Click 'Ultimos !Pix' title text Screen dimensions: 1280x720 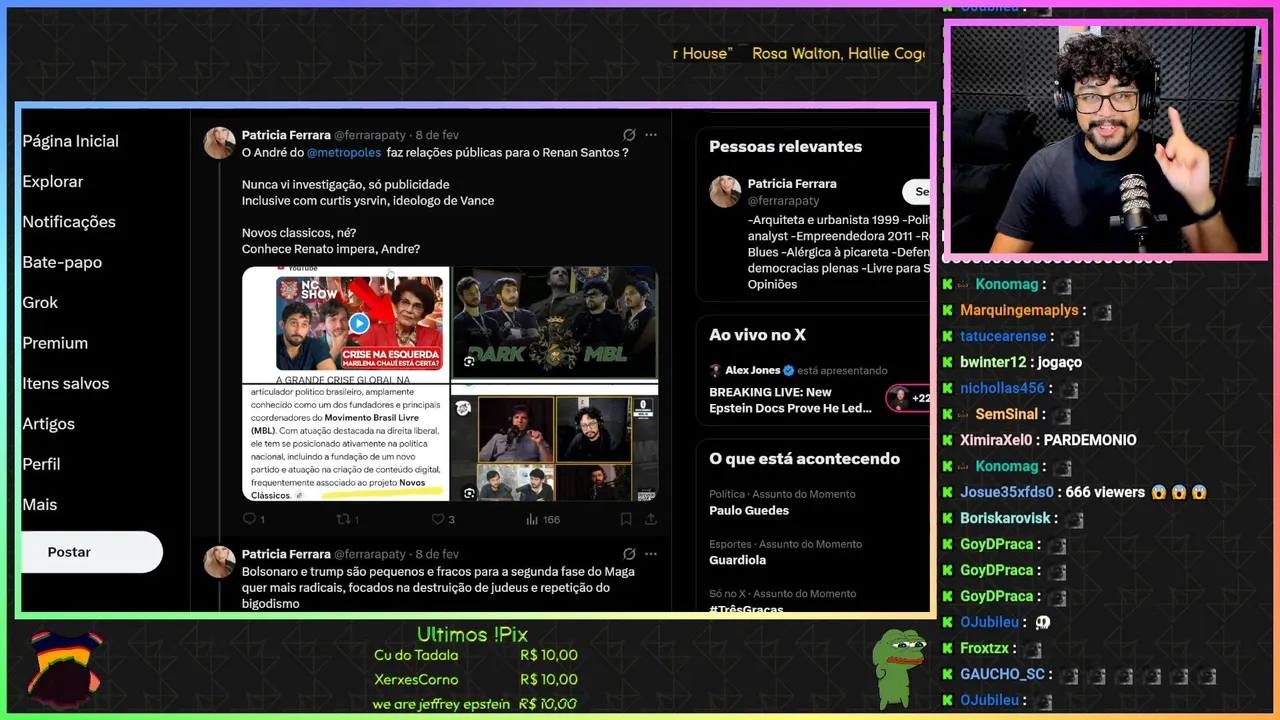click(x=472, y=635)
